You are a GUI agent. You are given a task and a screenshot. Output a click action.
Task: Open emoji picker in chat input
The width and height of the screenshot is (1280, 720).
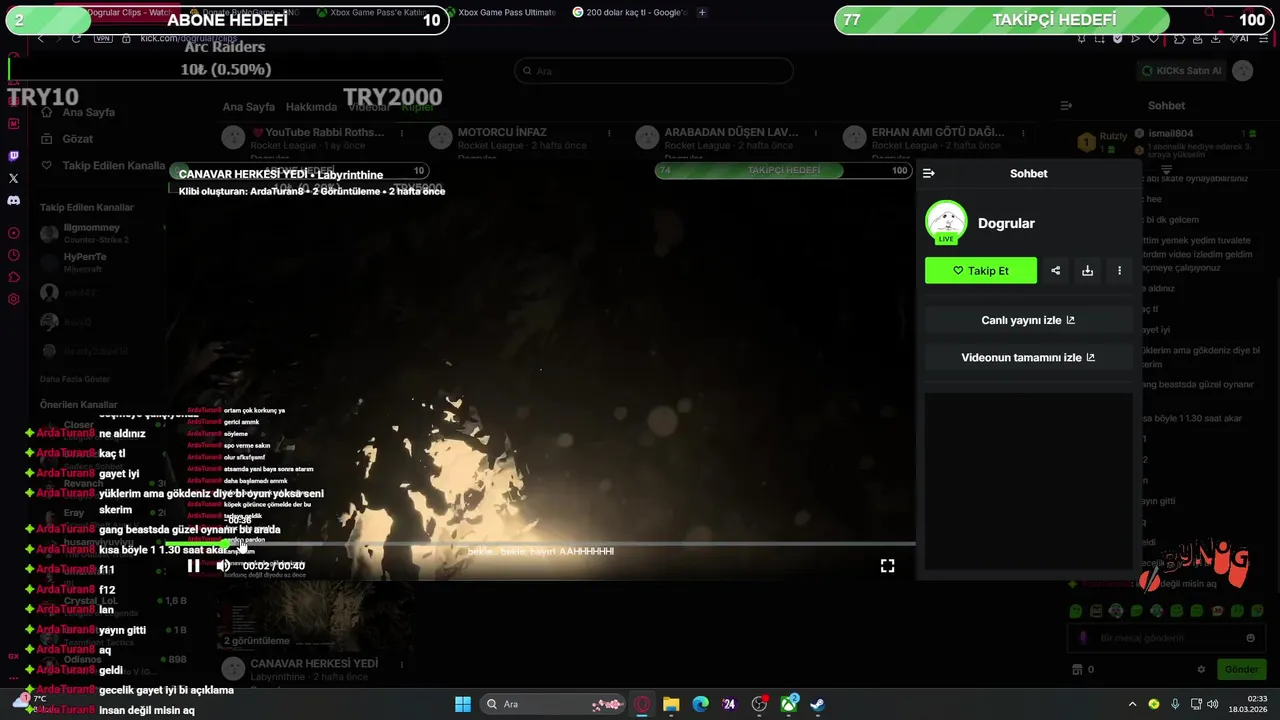tap(1250, 638)
